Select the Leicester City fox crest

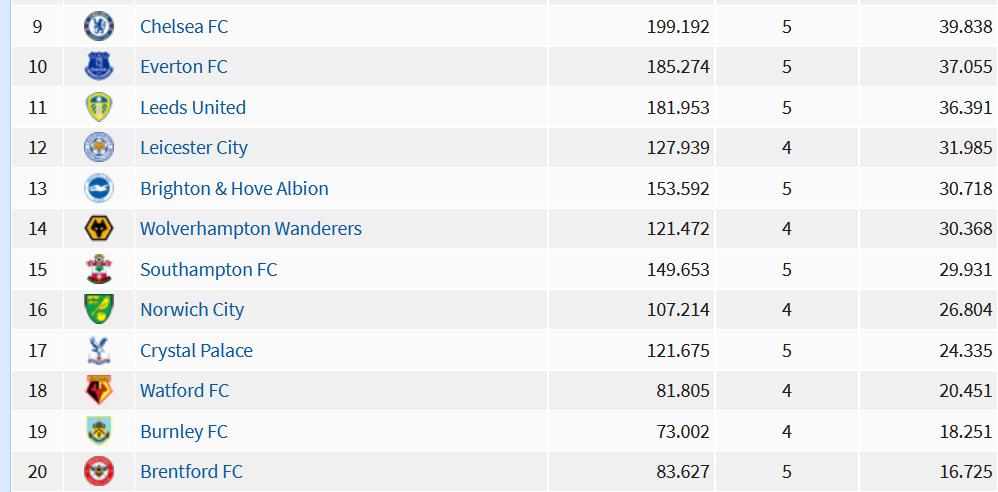tap(99, 148)
